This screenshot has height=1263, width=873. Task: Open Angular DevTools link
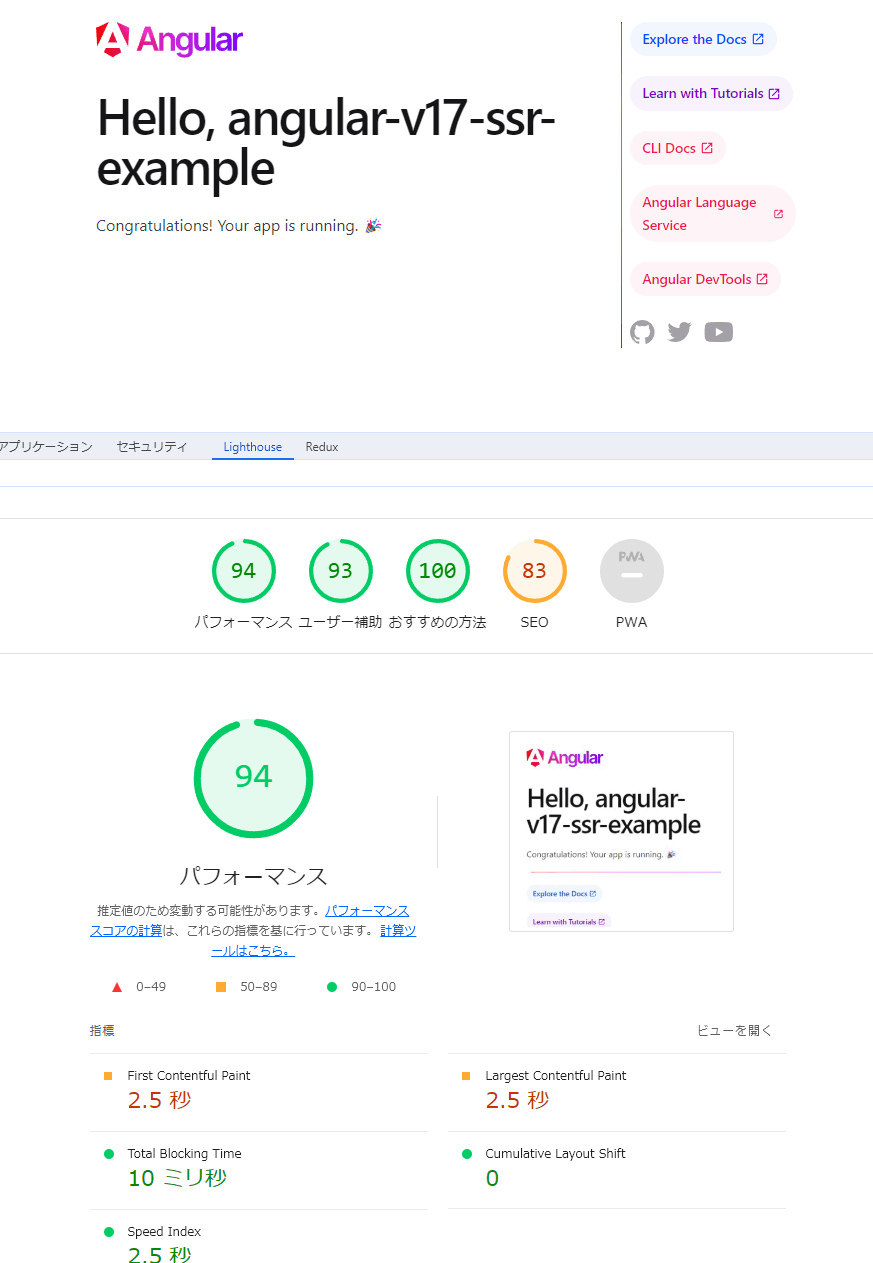705,279
